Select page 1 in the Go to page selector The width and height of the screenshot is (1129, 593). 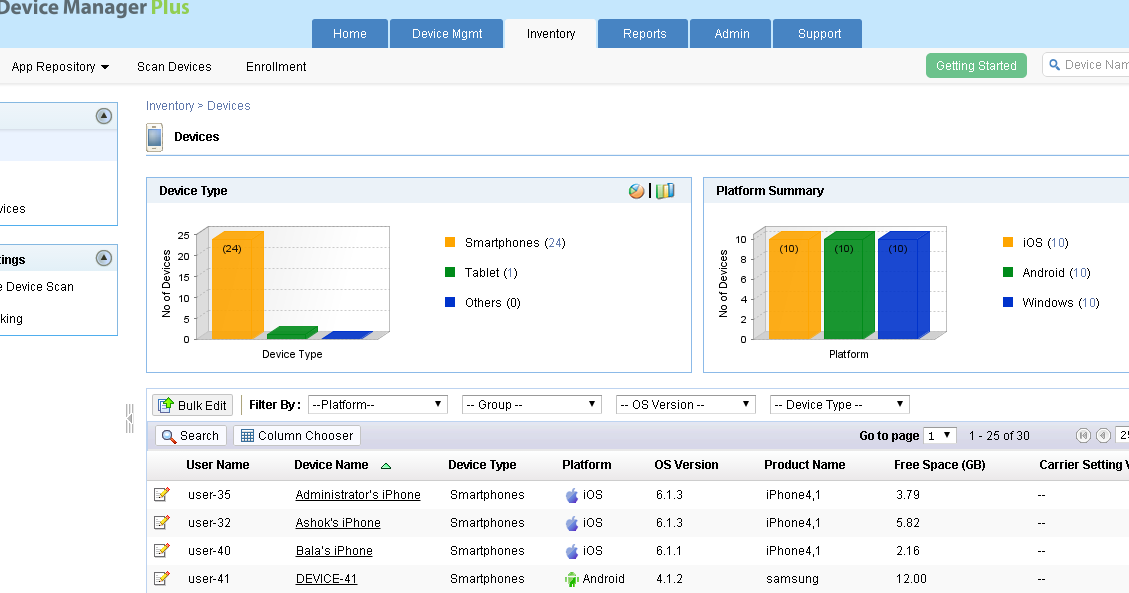(940, 435)
